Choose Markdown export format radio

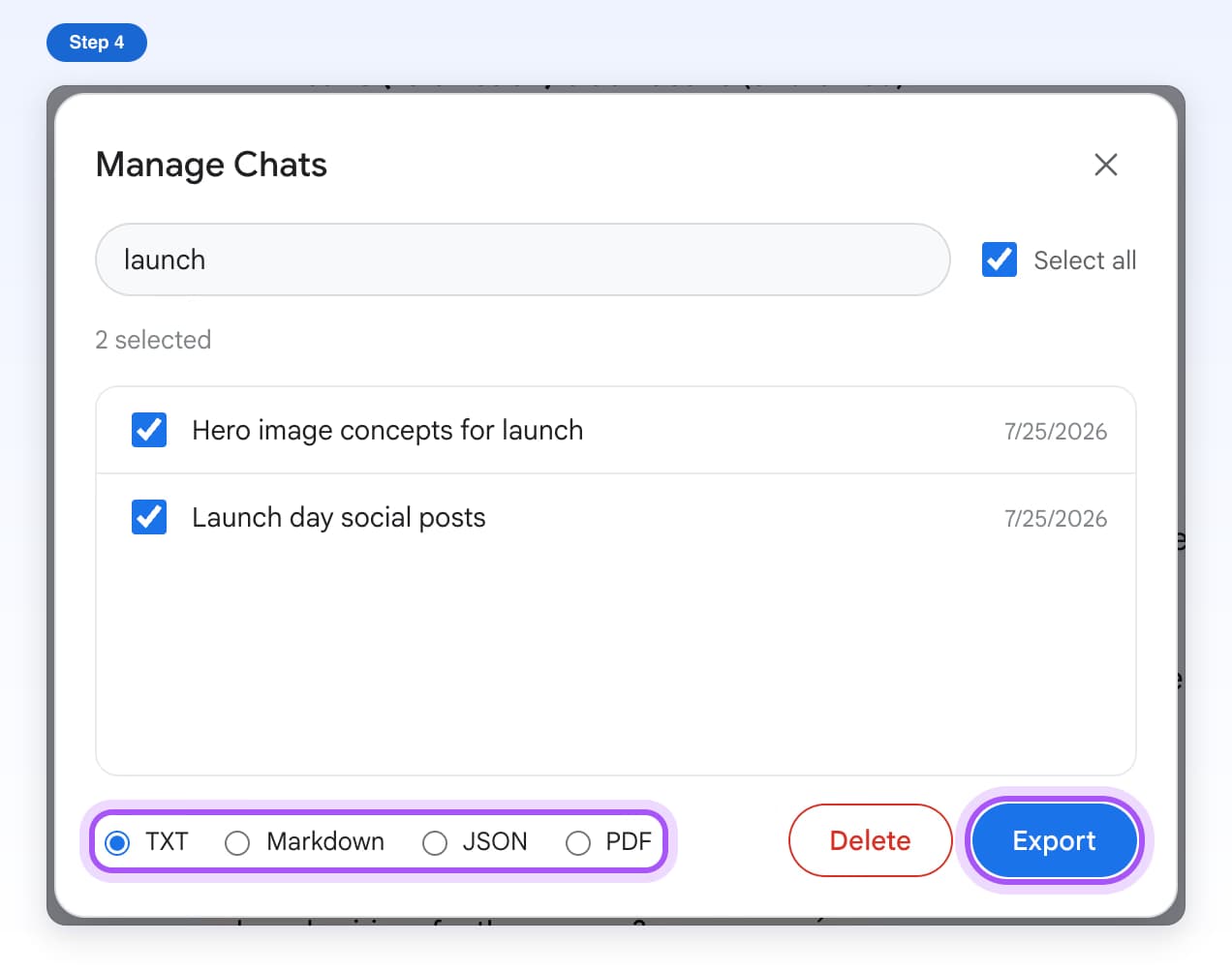click(237, 842)
